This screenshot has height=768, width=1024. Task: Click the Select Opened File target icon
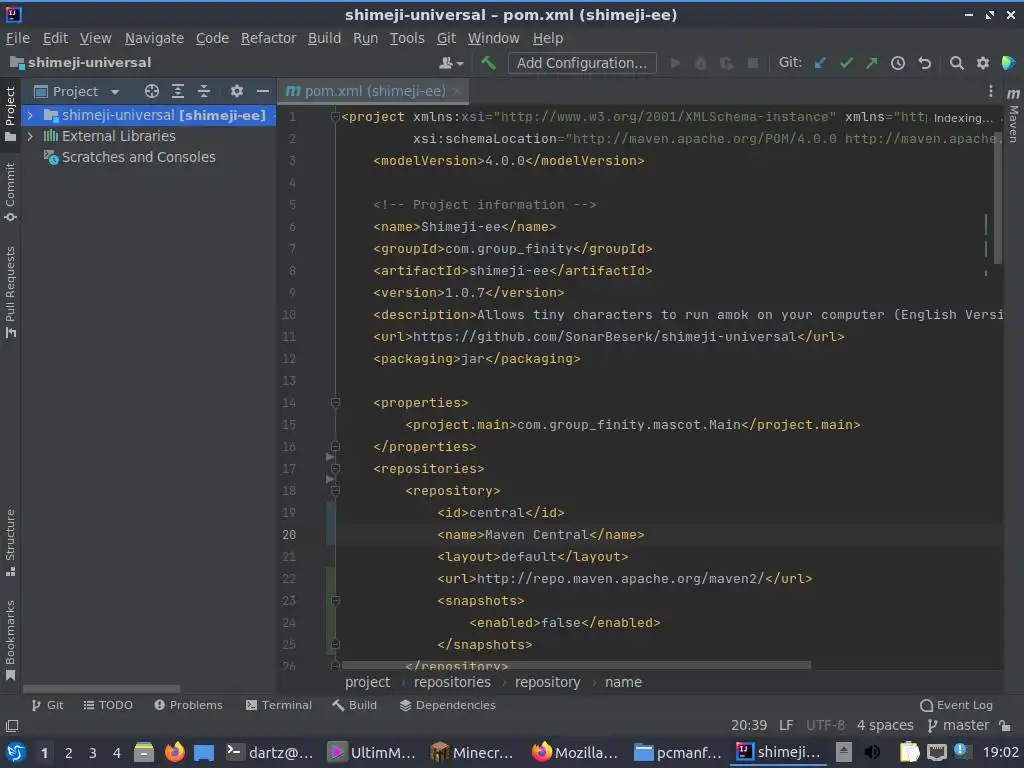(x=152, y=91)
